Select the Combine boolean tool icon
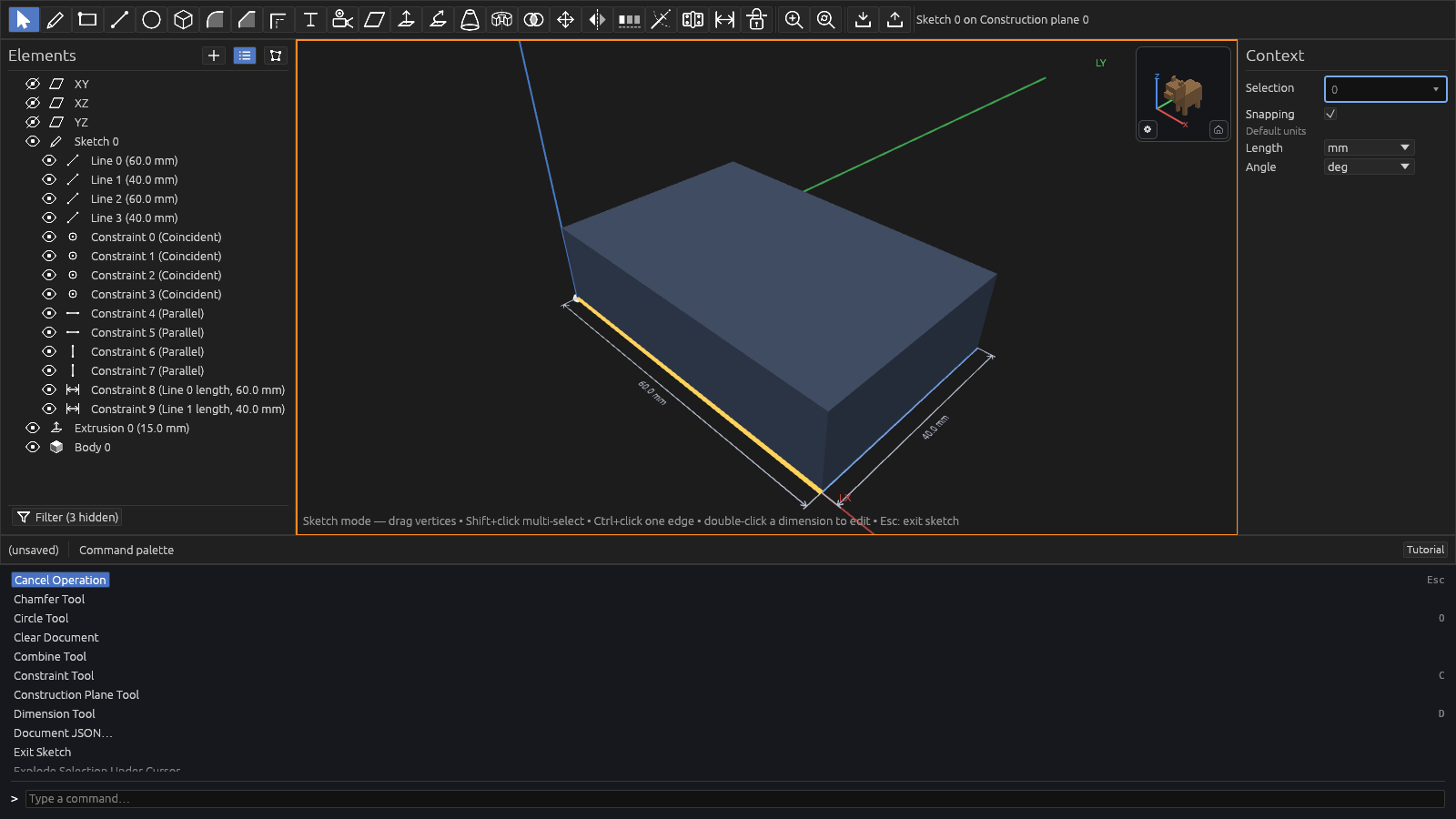Image resolution: width=1456 pixels, height=819 pixels. pos(533,19)
